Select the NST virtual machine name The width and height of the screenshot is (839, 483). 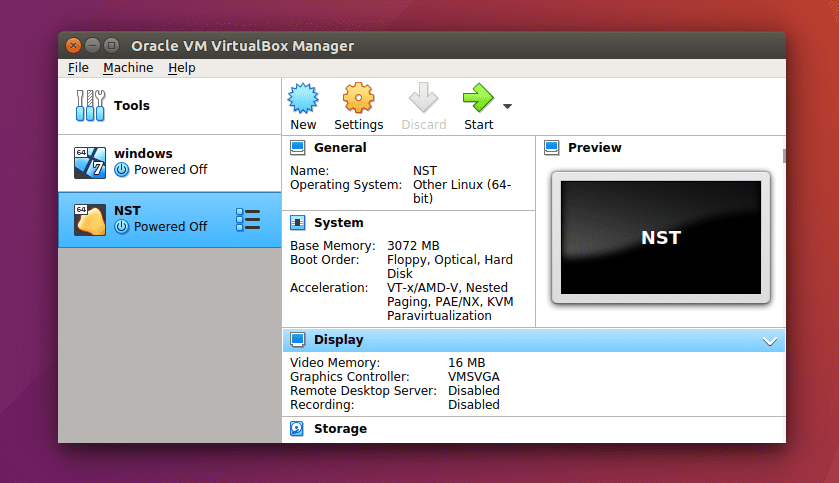point(127,211)
